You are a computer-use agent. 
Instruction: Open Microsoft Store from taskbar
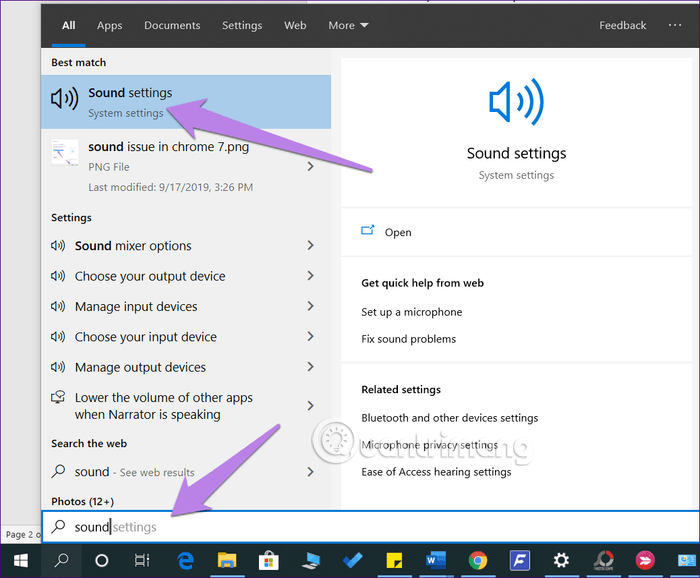(268, 561)
